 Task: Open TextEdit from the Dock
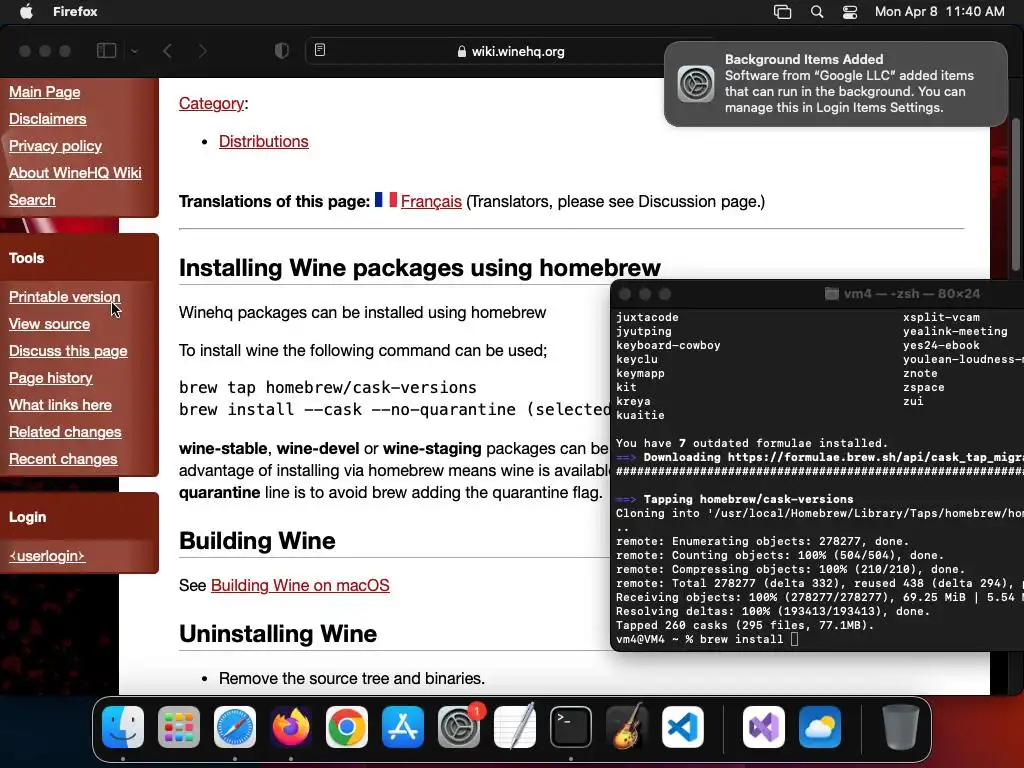click(x=515, y=727)
